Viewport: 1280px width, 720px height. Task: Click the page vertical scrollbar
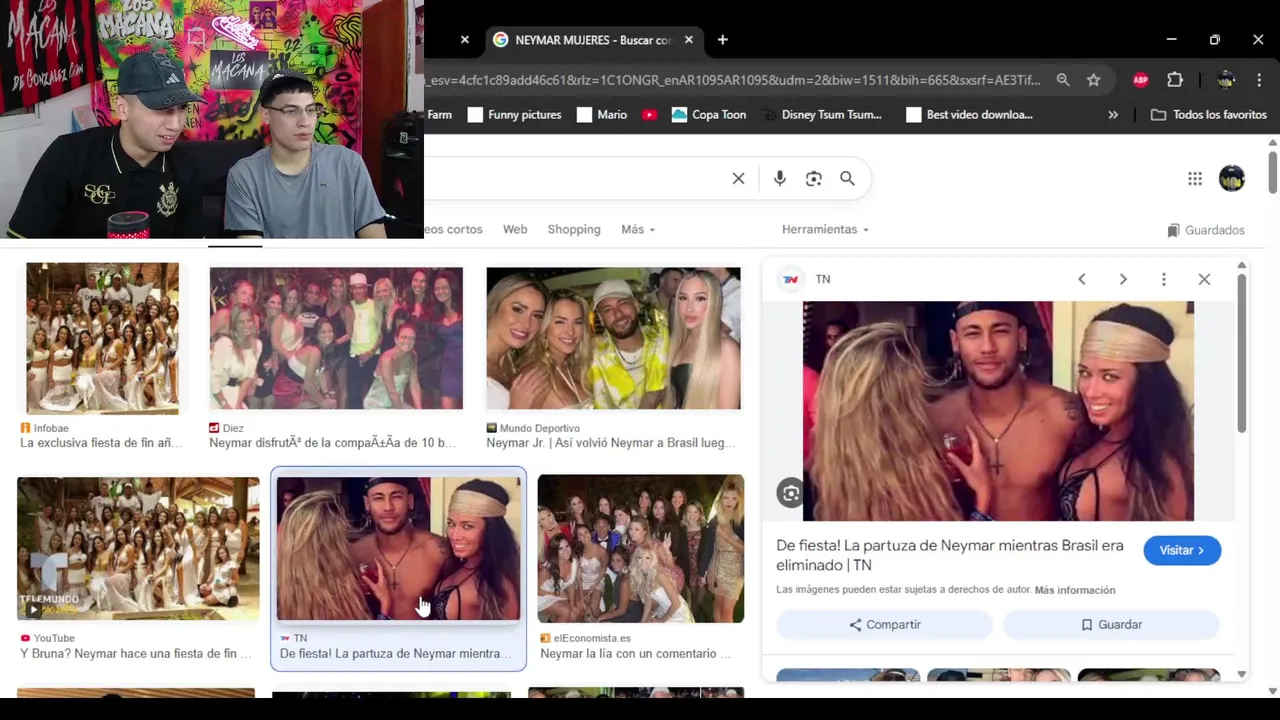tap(1273, 172)
